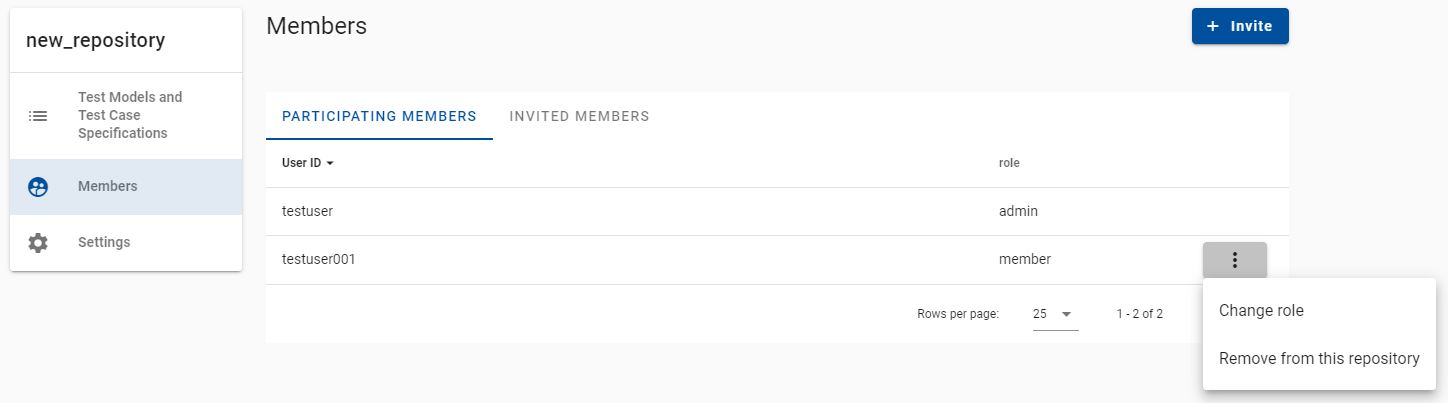Sort by the User ID column header
This screenshot has height=403, width=1448.
point(301,163)
